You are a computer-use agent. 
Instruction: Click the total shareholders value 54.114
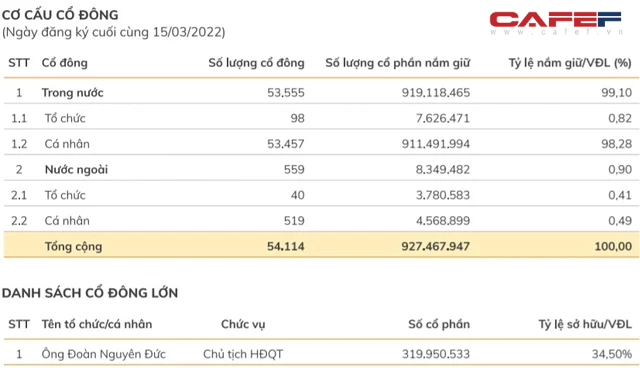[286, 246]
